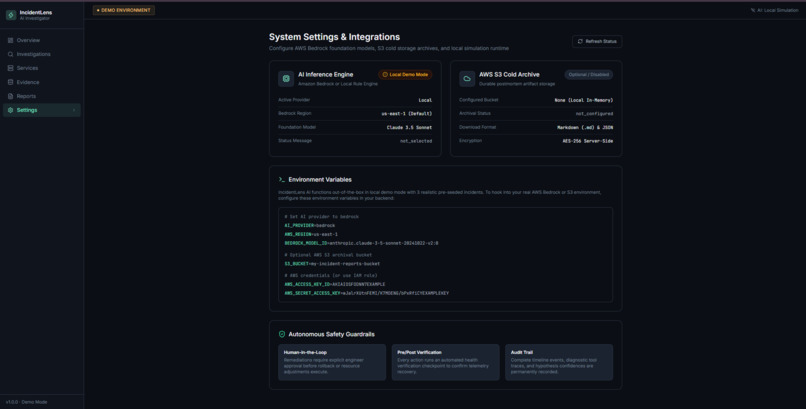This screenshot has width=806, height=409.
Task: Select the Settings label in sidebar
Action: tap(27, 110)
